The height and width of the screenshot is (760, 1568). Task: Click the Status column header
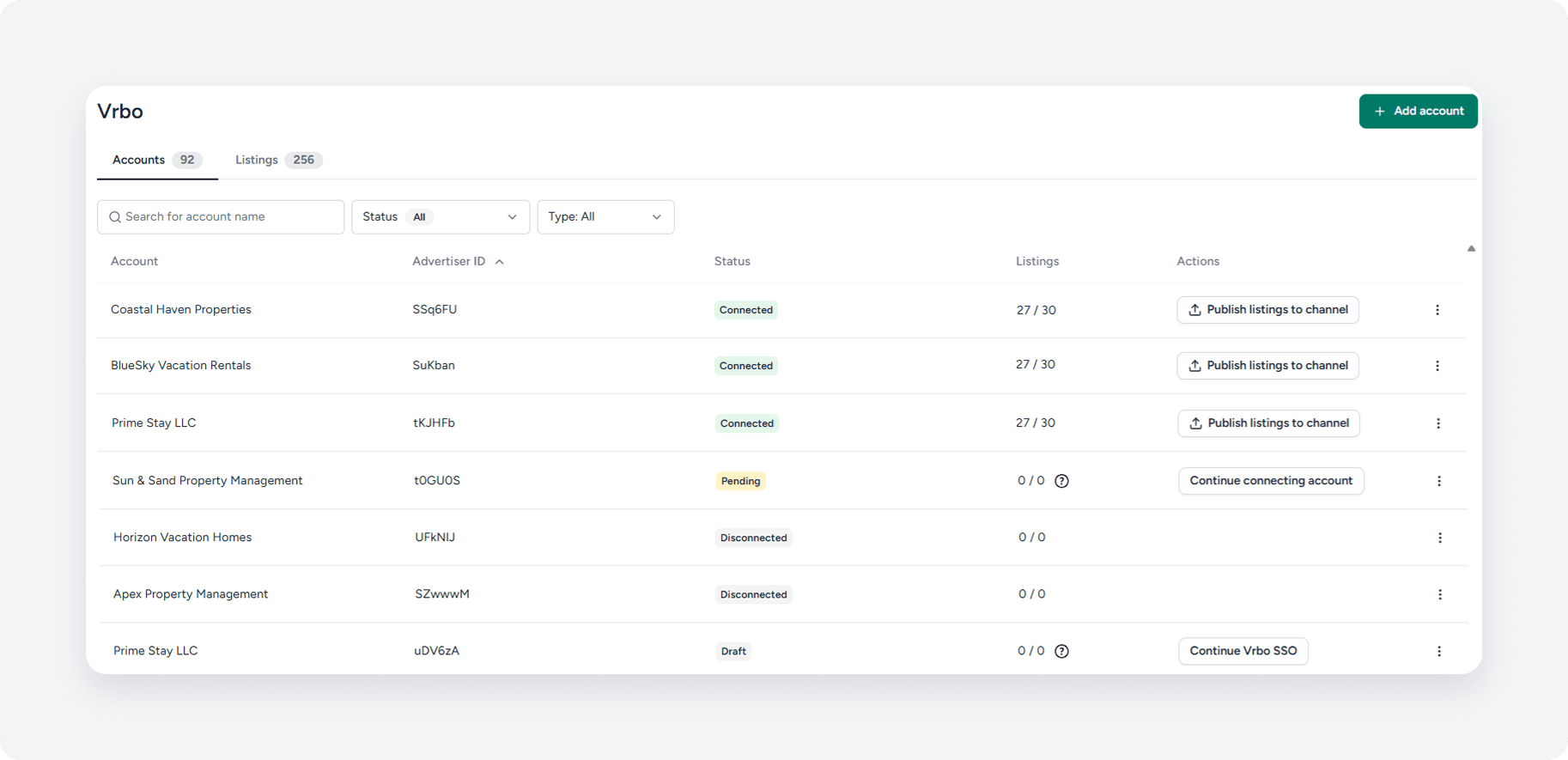(x=732, y=261)
